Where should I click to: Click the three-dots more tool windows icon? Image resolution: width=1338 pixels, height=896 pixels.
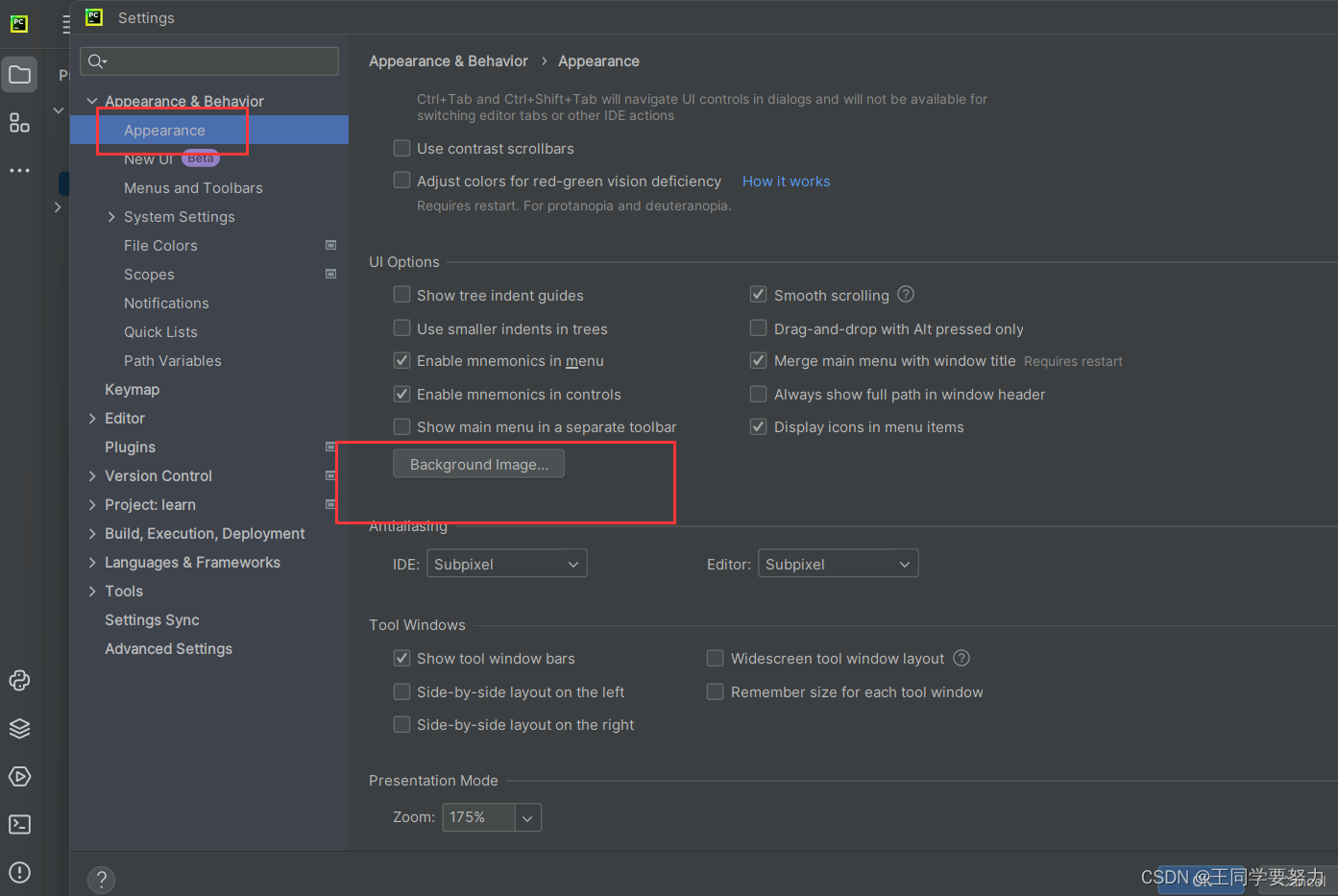[x=19, y=171]
